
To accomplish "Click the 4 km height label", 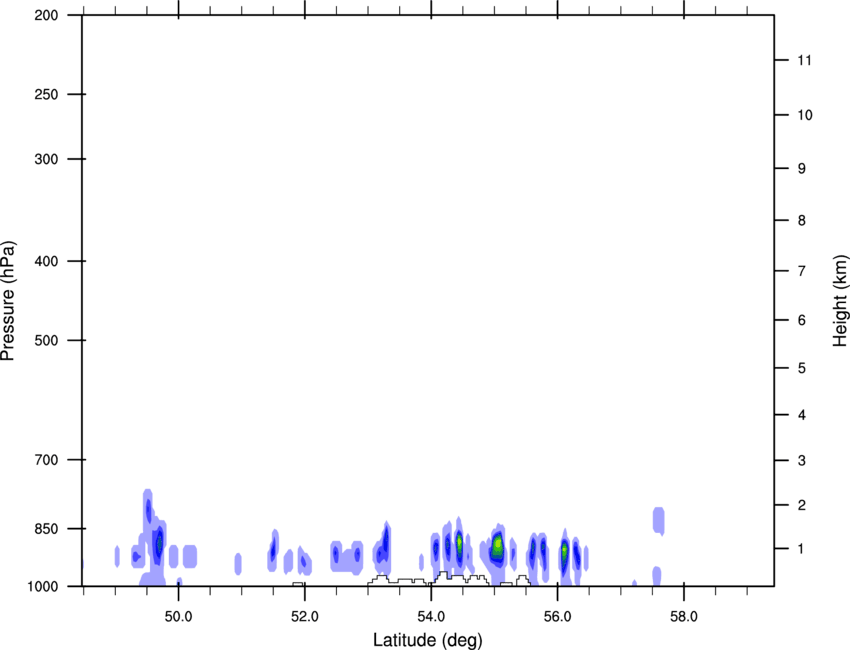I will click(802, 415).
